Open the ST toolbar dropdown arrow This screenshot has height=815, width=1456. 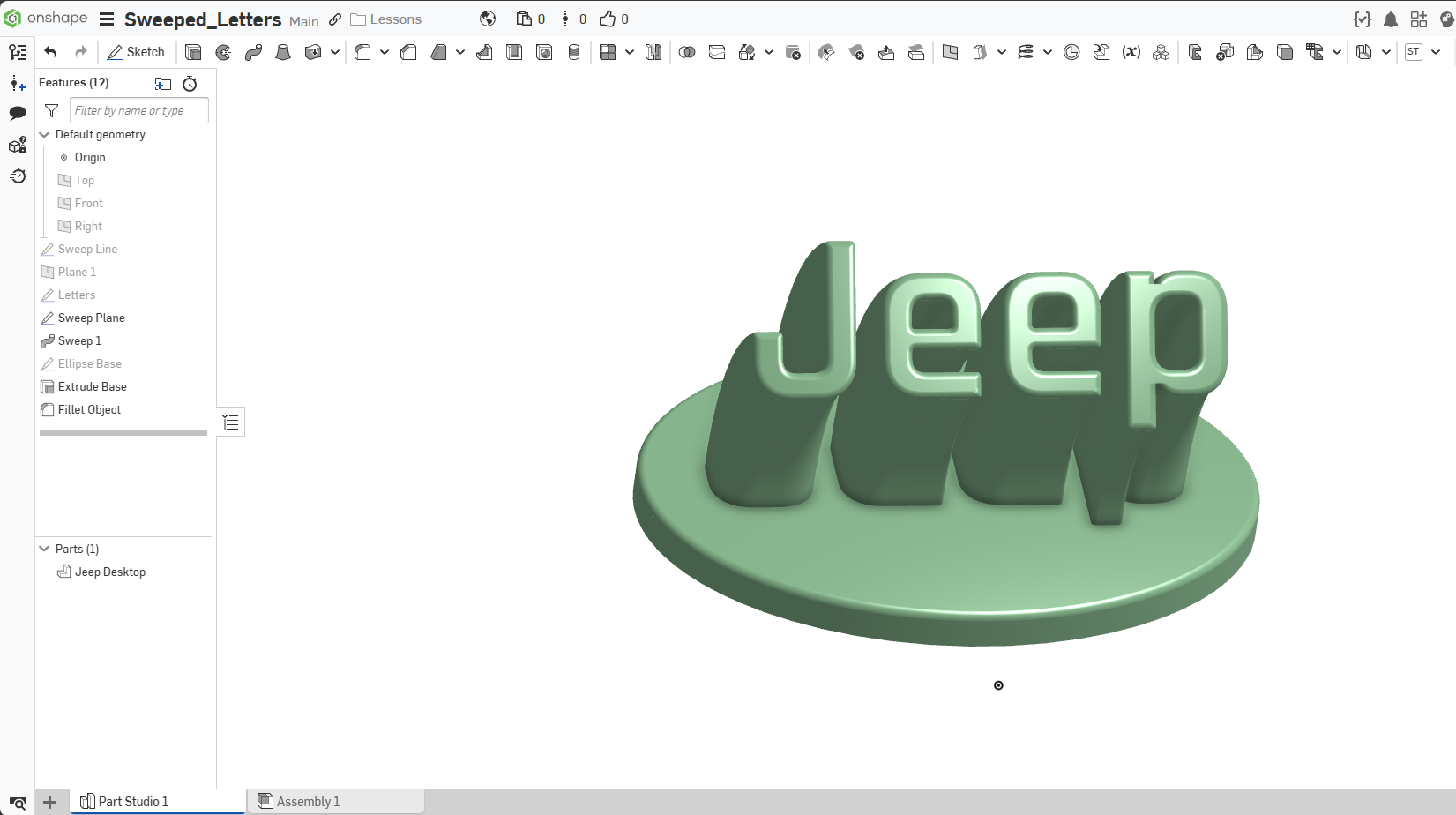point(1436,52)
